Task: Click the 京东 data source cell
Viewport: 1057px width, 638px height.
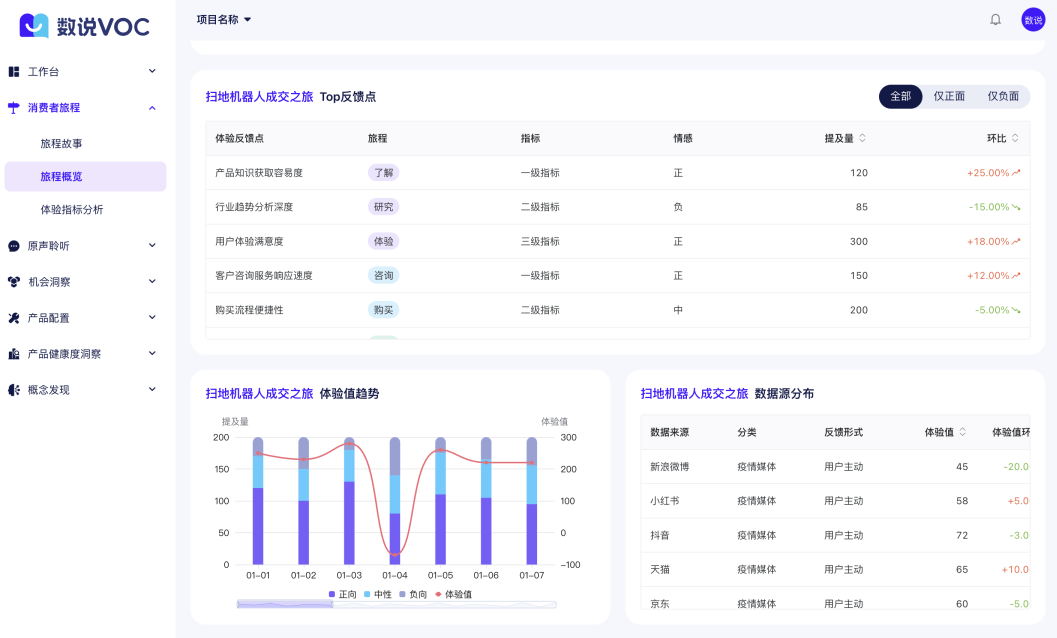Action: pyautogui.click(x=660, y=604)
